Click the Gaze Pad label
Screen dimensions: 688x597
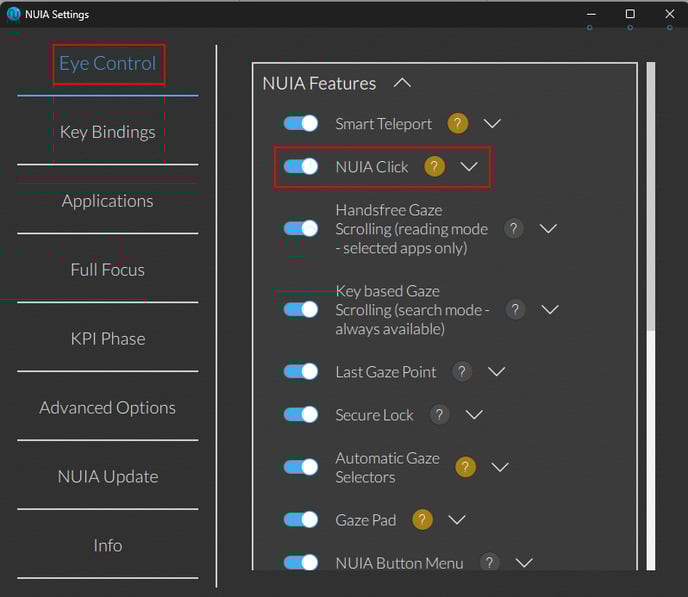pyautogui.click(x=366, y=520)
